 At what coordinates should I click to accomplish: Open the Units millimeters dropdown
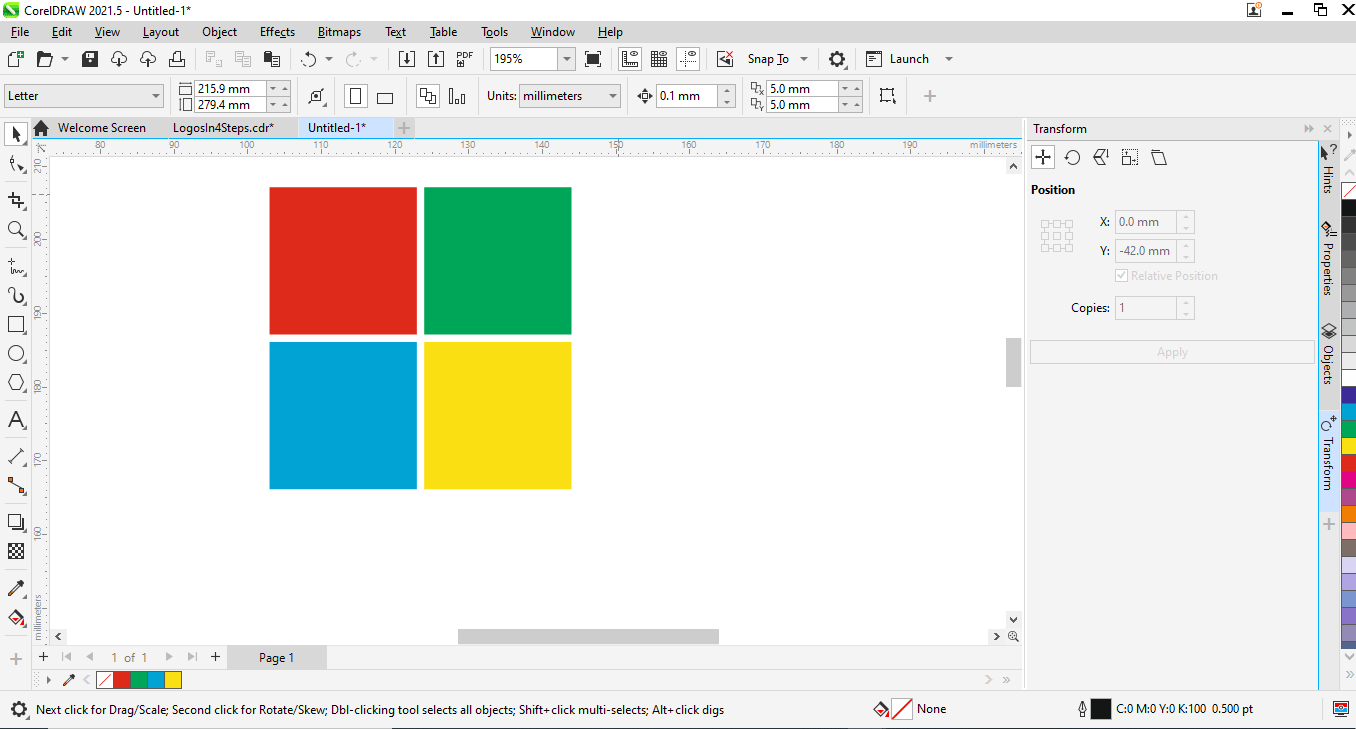click(x=612, y=96)
